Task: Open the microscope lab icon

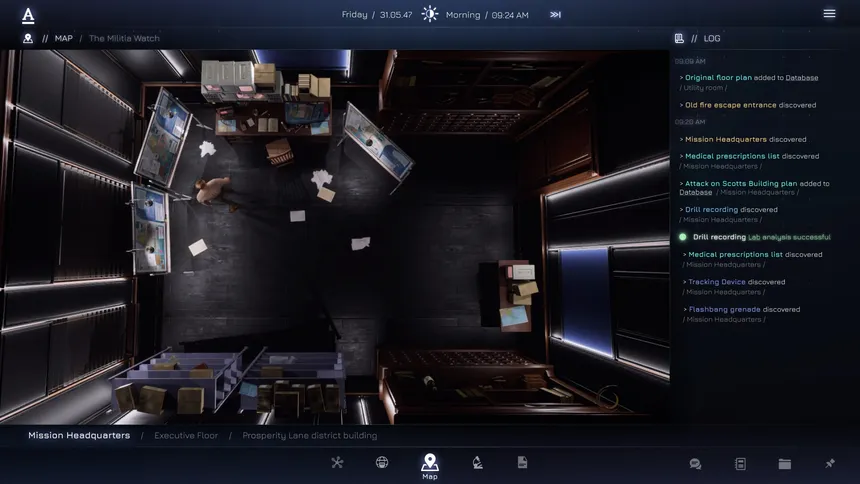Action: click(477, 463)
